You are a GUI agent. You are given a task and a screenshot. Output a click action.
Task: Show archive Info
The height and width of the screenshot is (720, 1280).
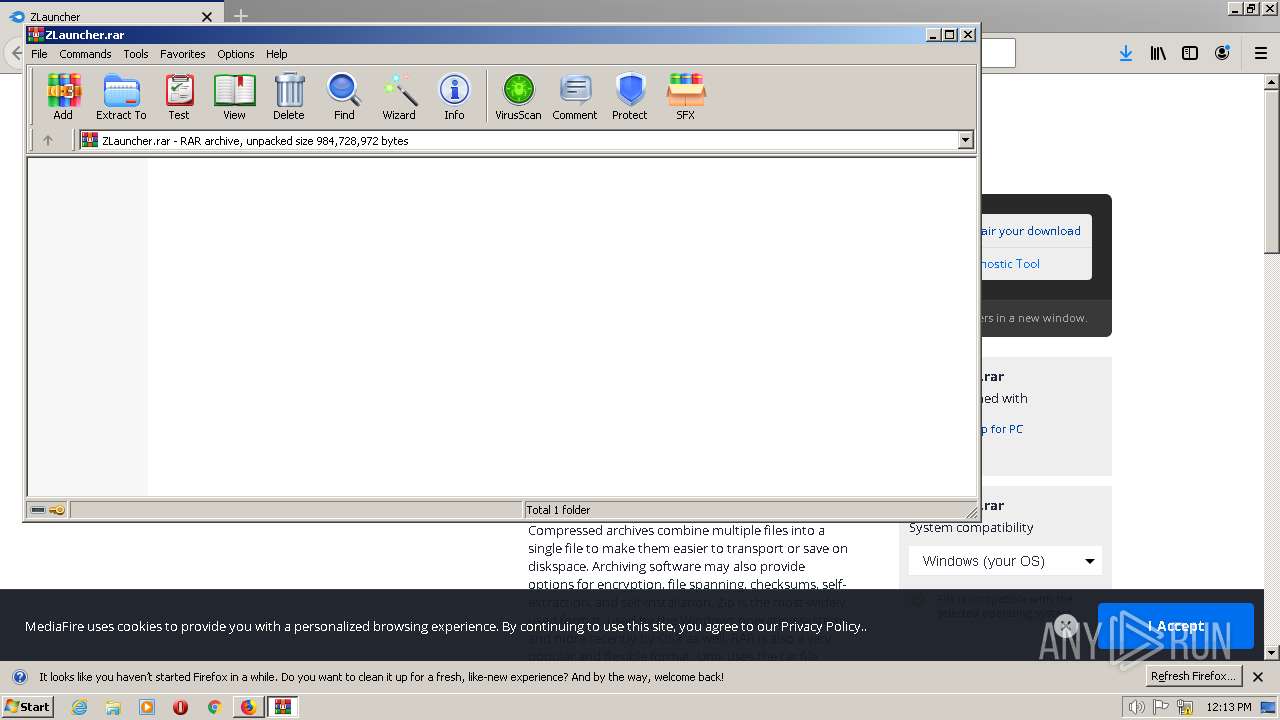(x=454, y=96)
